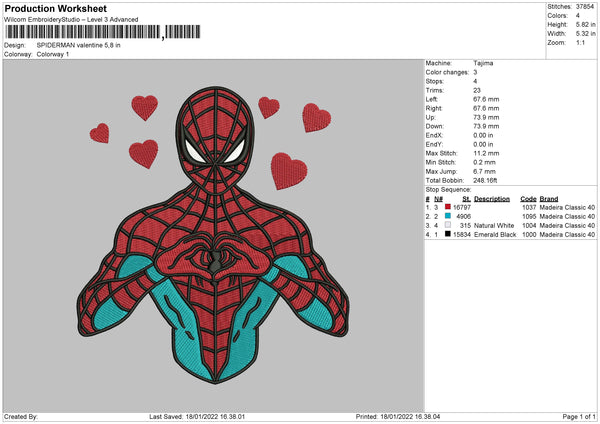The height and width of the screenshot is (424, 600).
Task: Click the Code column header
Action: click(x=528, y=198)
